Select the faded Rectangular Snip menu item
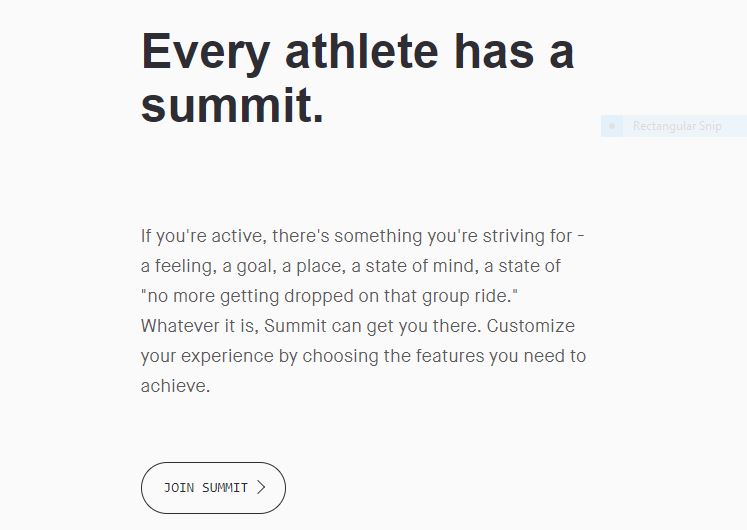The image size is (747, 530). pyautogui.click(x=676, y=127)
